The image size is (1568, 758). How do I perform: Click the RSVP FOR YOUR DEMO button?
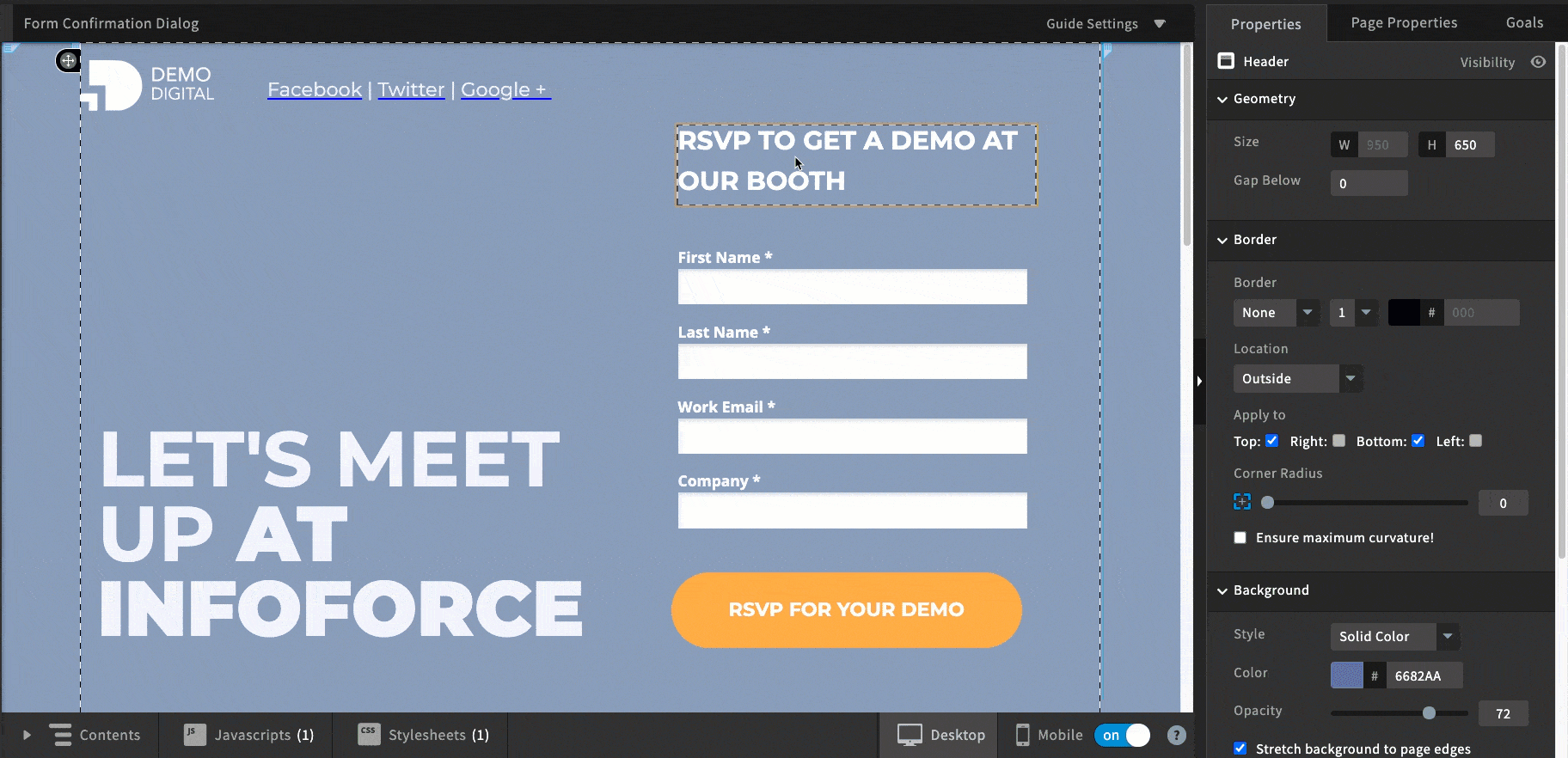click(847, 609)
